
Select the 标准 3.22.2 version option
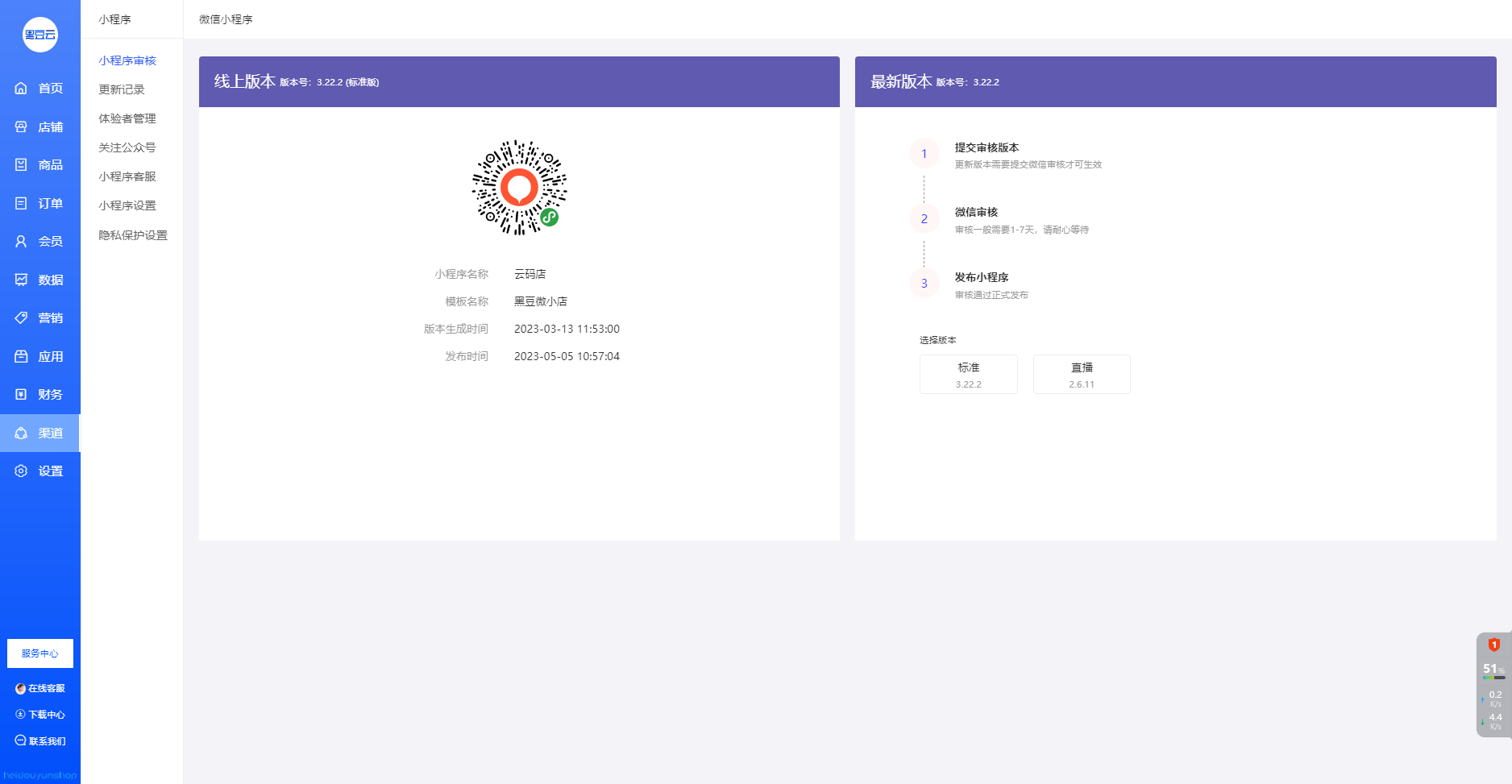[969, 375]
